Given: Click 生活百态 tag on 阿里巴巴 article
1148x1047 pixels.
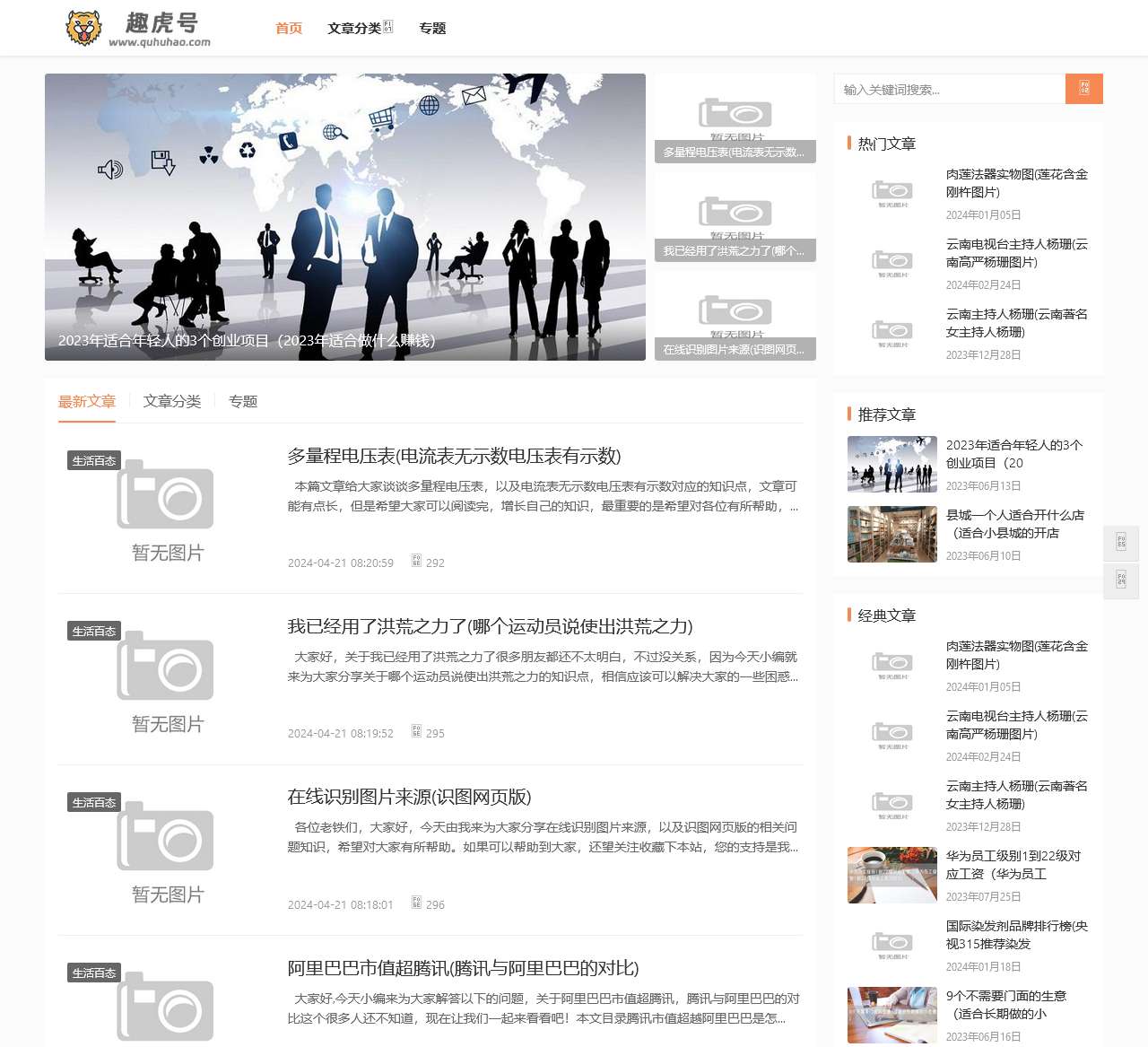Looking at the screenshot, I should 94,973.
